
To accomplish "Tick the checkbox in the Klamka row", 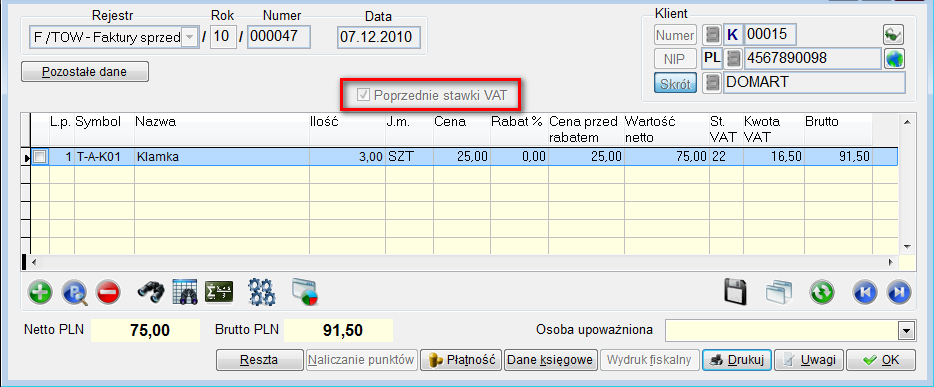I will 39,157.
